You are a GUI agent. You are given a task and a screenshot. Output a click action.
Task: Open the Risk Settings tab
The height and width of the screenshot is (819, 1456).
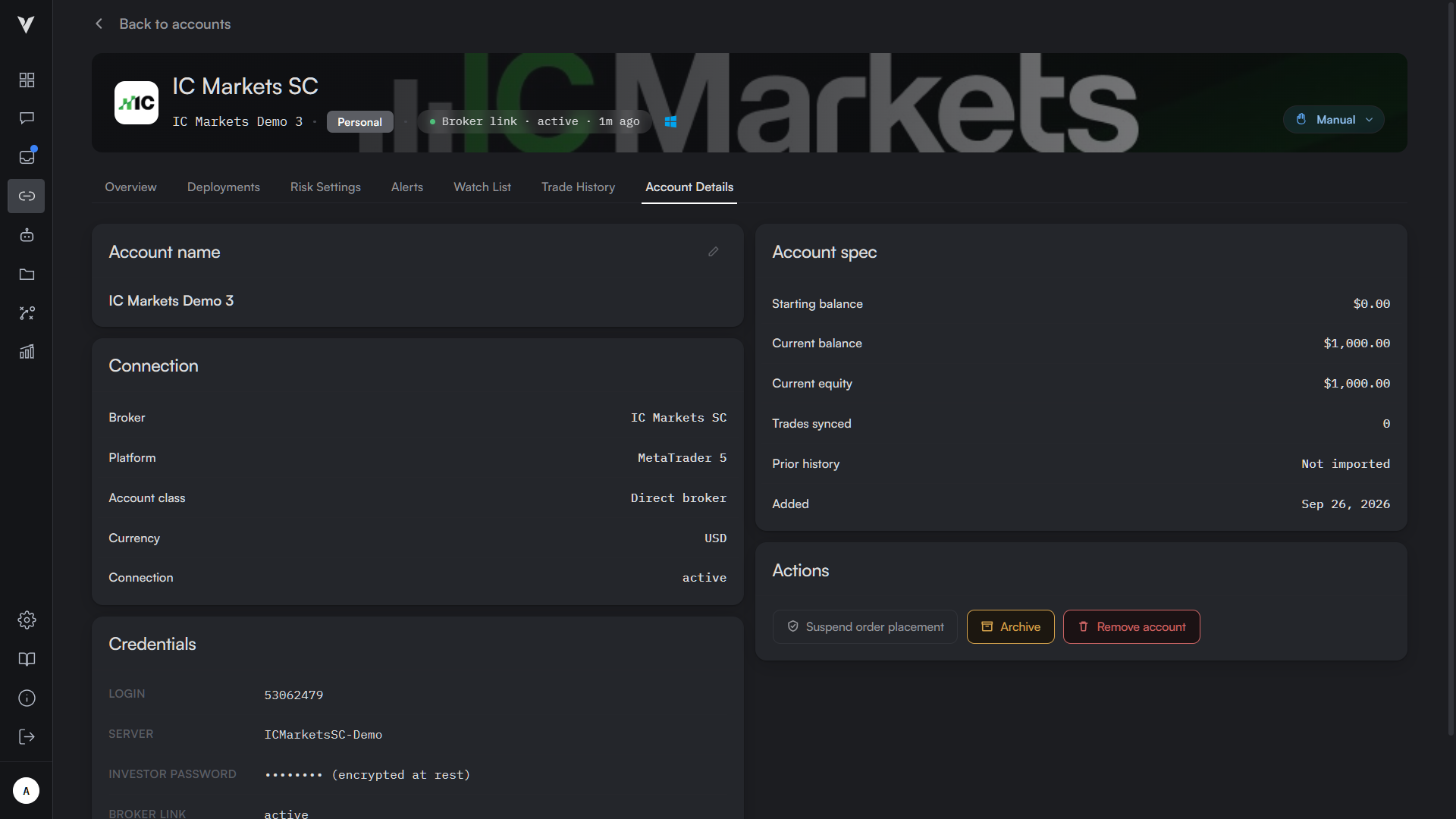tap(325, 187)
